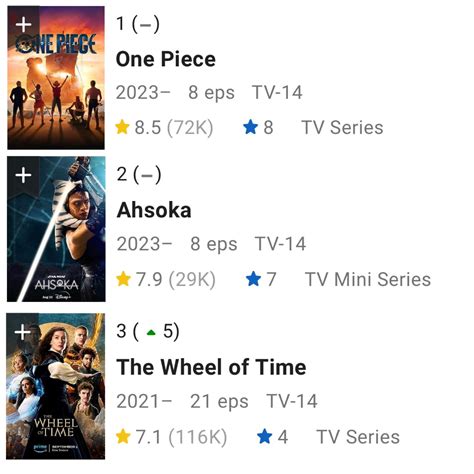Add Ahsoka to watchlist with plus icon
Screen dimensions: 474x474
pos(24,175)
